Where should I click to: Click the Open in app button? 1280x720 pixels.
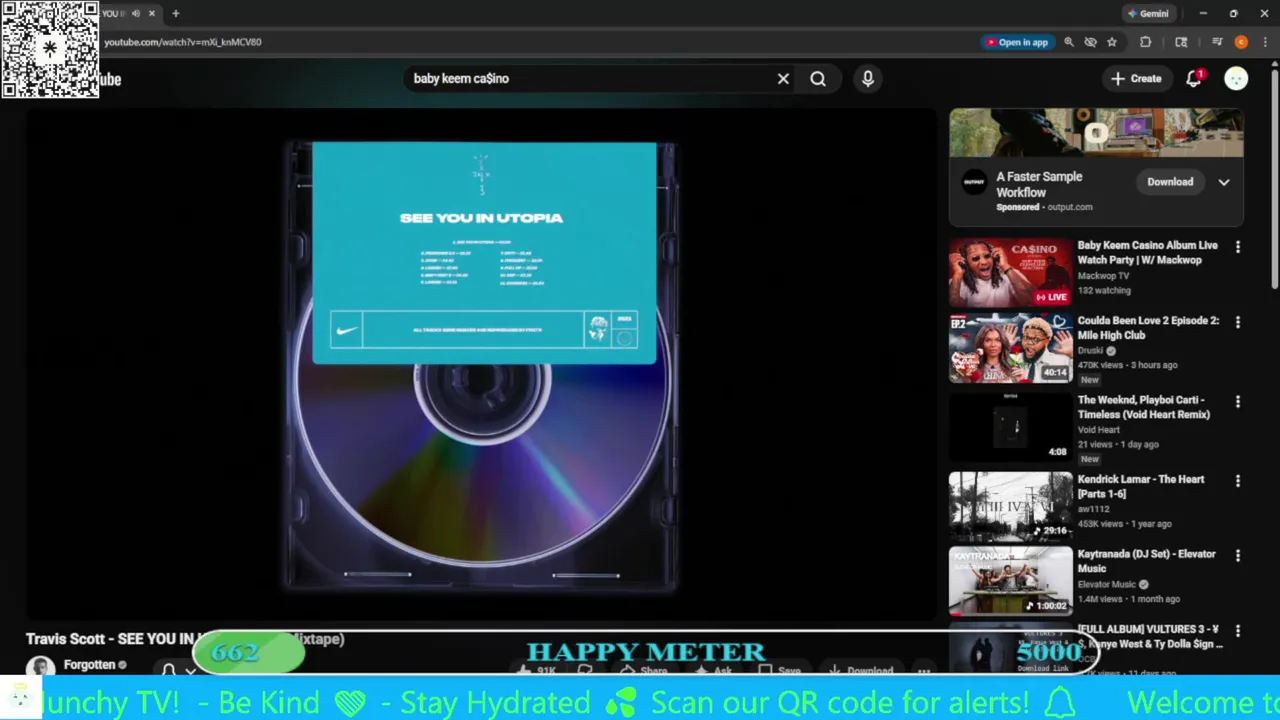(1017, 42)
